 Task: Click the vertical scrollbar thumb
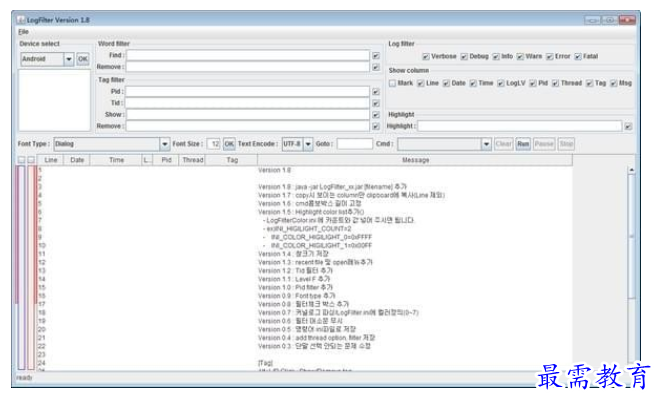point(631,236)
